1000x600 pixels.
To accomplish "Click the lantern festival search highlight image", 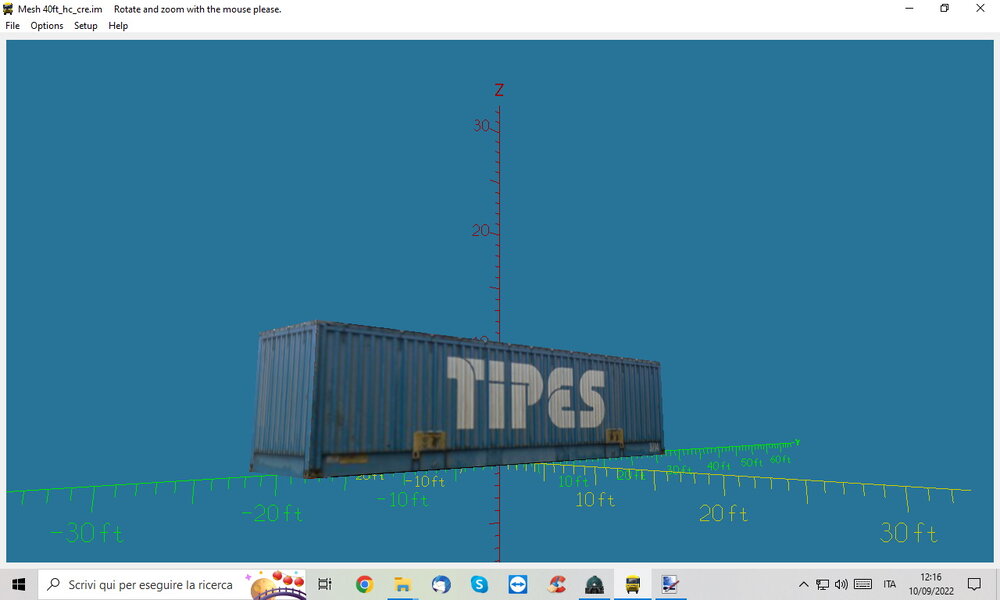I will 276,585.
